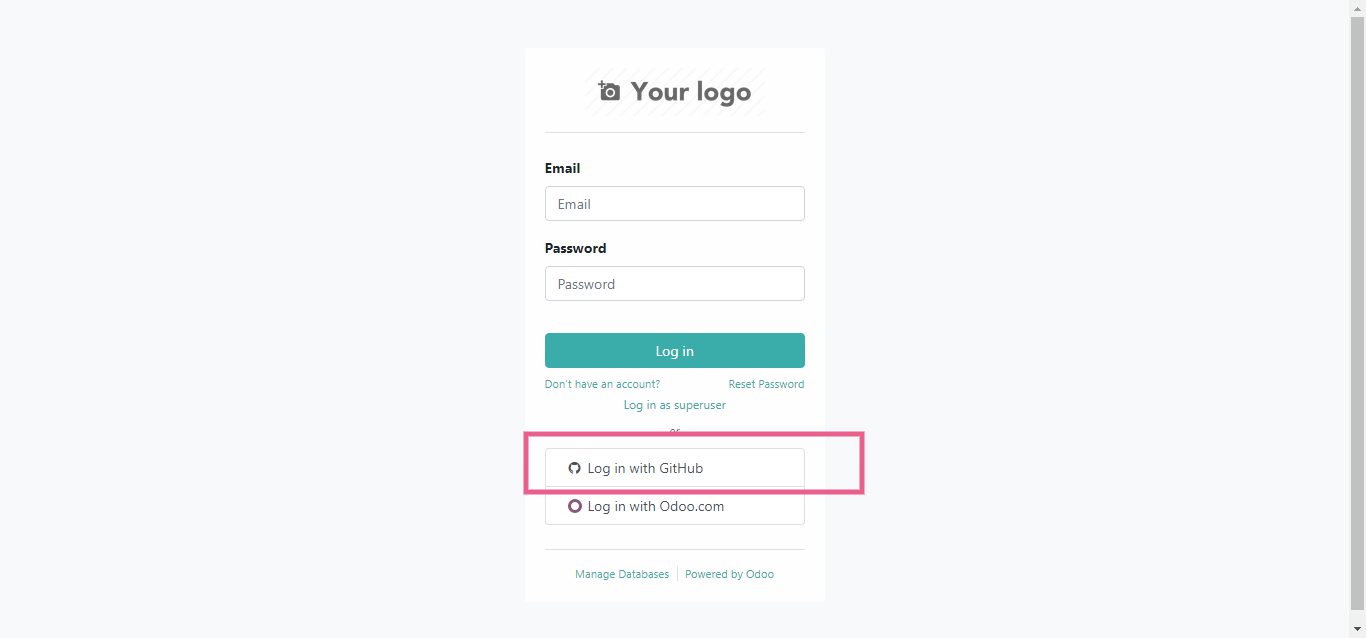
Task: Click the vertical scrollbar thumb
Action: tap(1357, 300)
